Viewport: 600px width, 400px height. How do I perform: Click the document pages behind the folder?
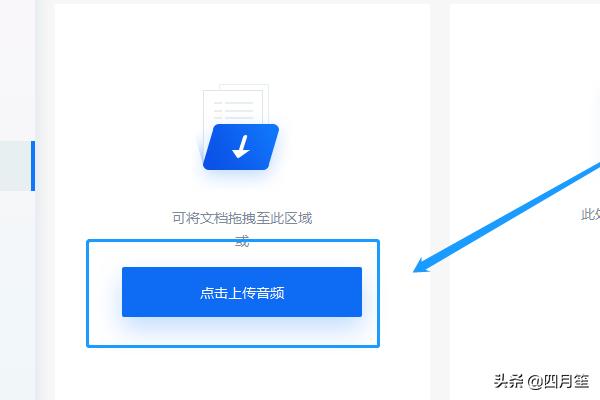[x=236, y=103]
